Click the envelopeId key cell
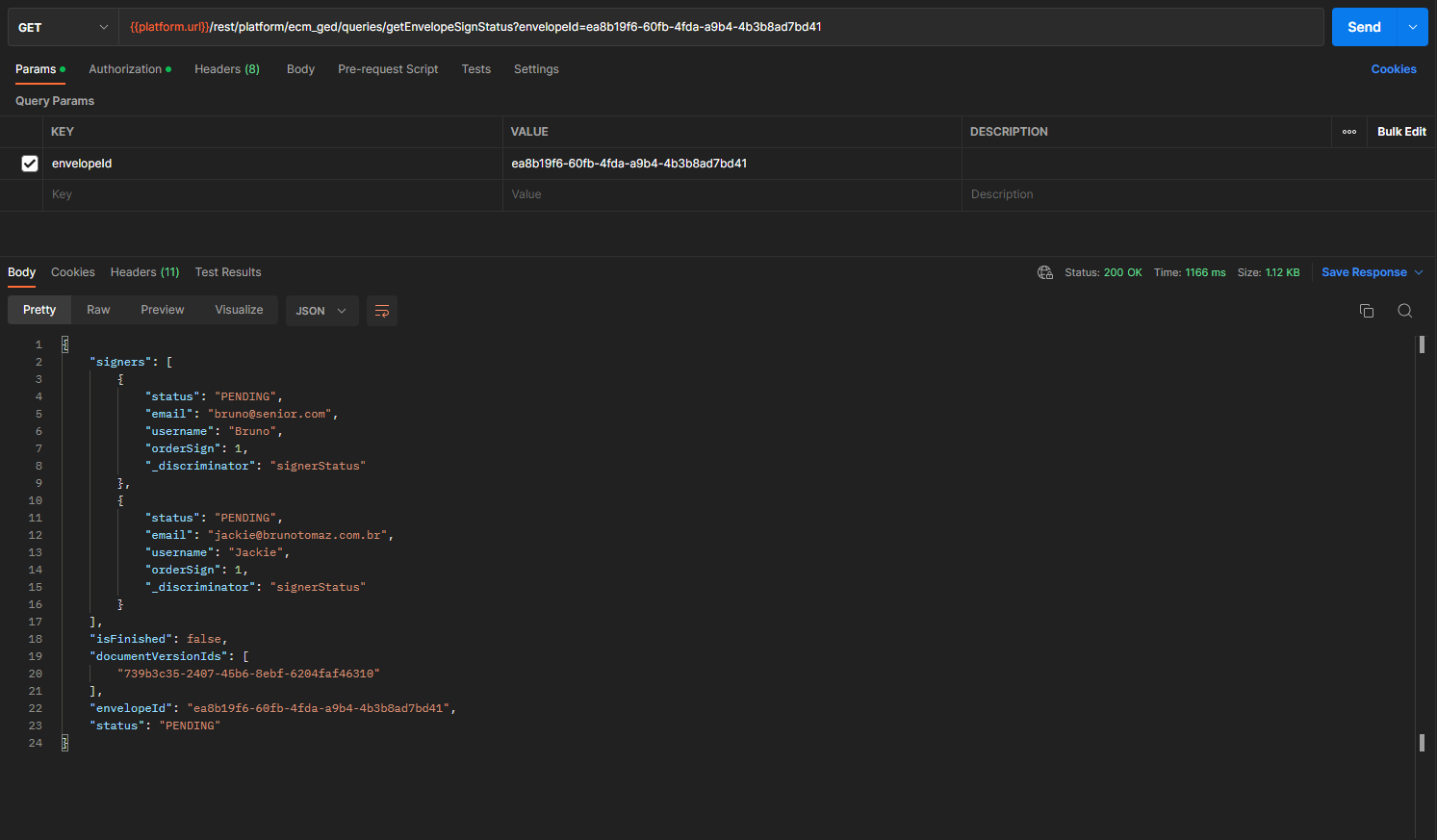This screenshot has width=1437, height=840. pyautogui.click(x=273, y=164)
